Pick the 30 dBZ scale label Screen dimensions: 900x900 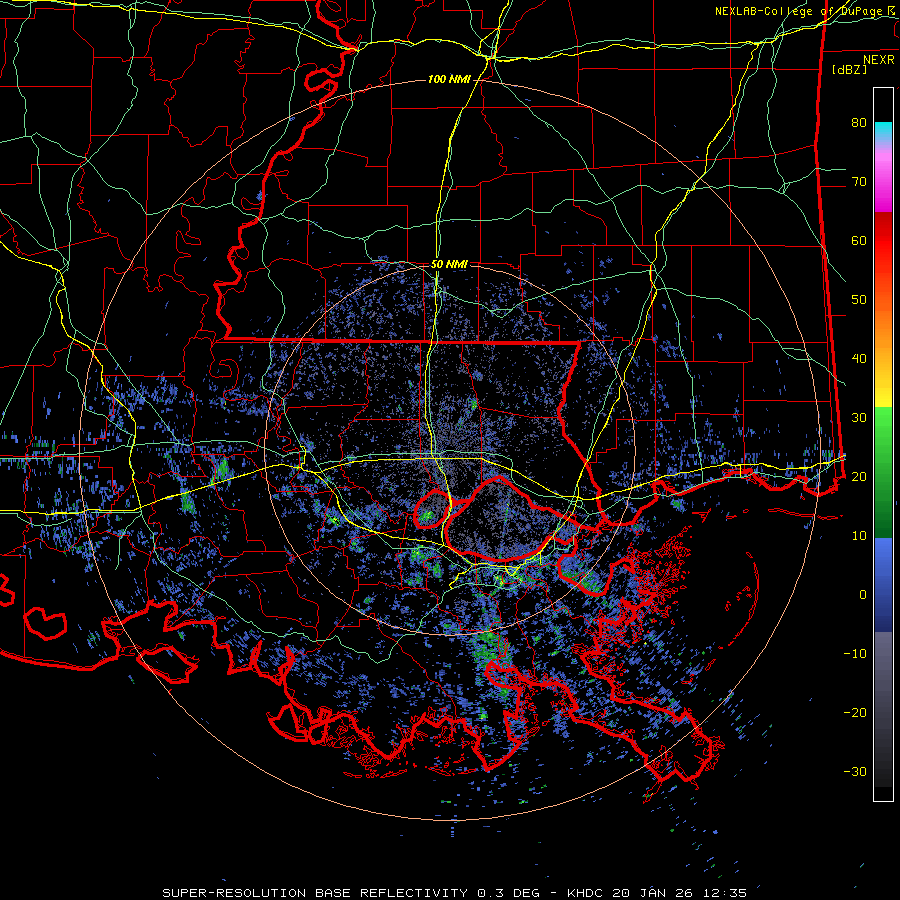[859, 418]
